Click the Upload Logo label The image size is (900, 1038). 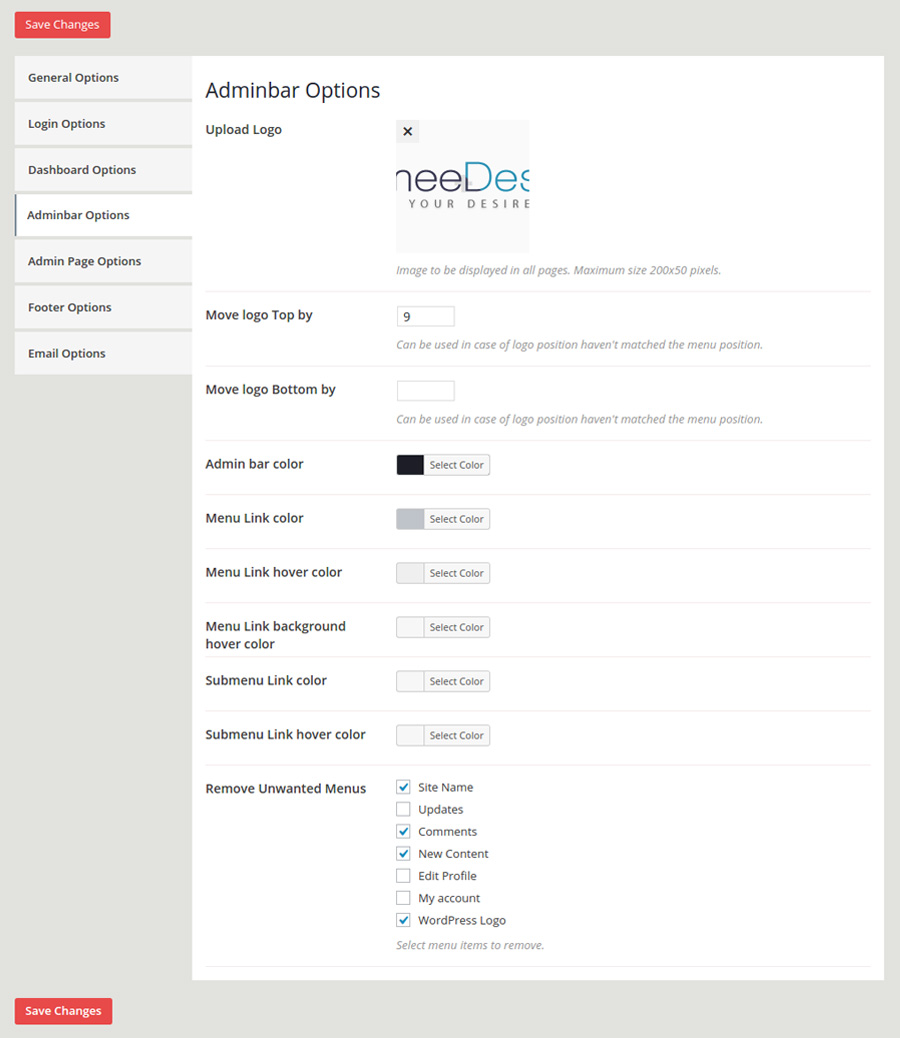coord(244,130)
